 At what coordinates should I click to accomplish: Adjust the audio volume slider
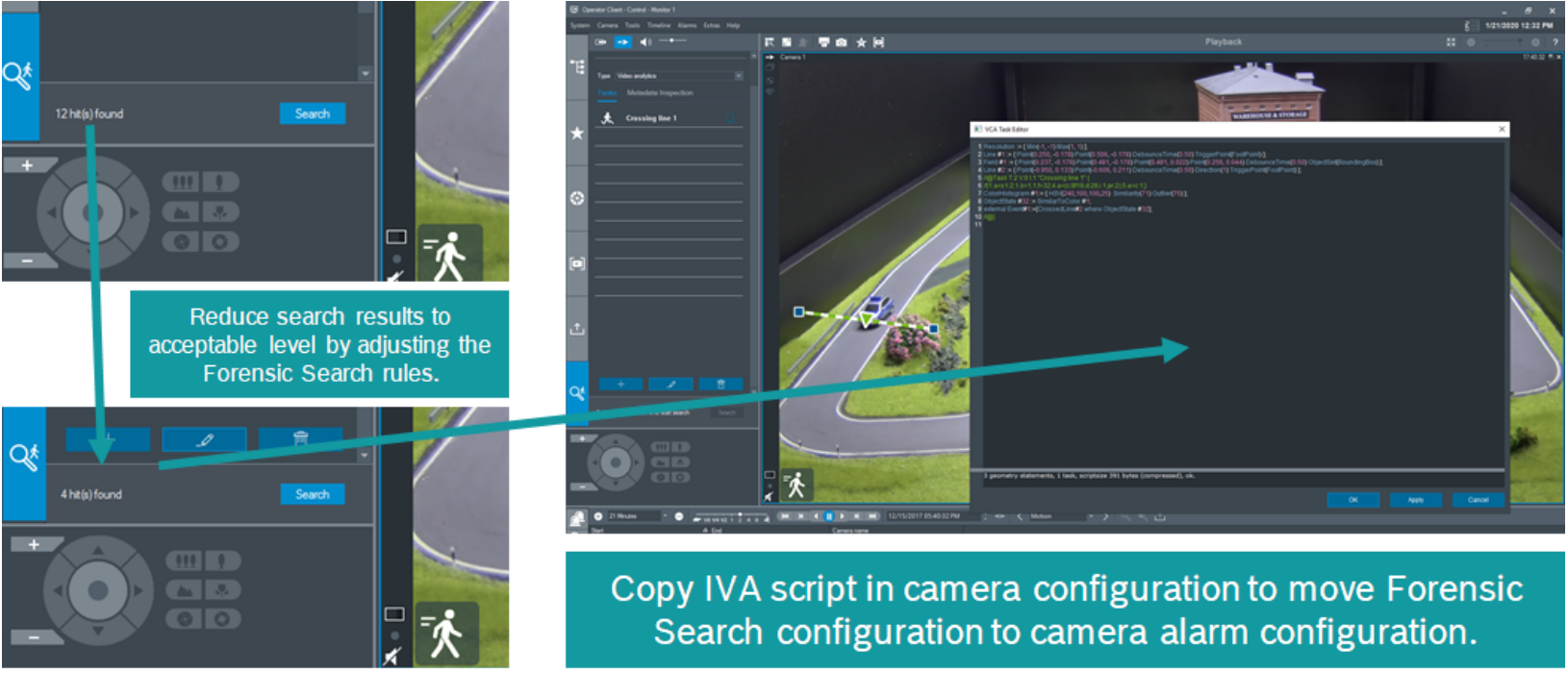tap(672, 41)
